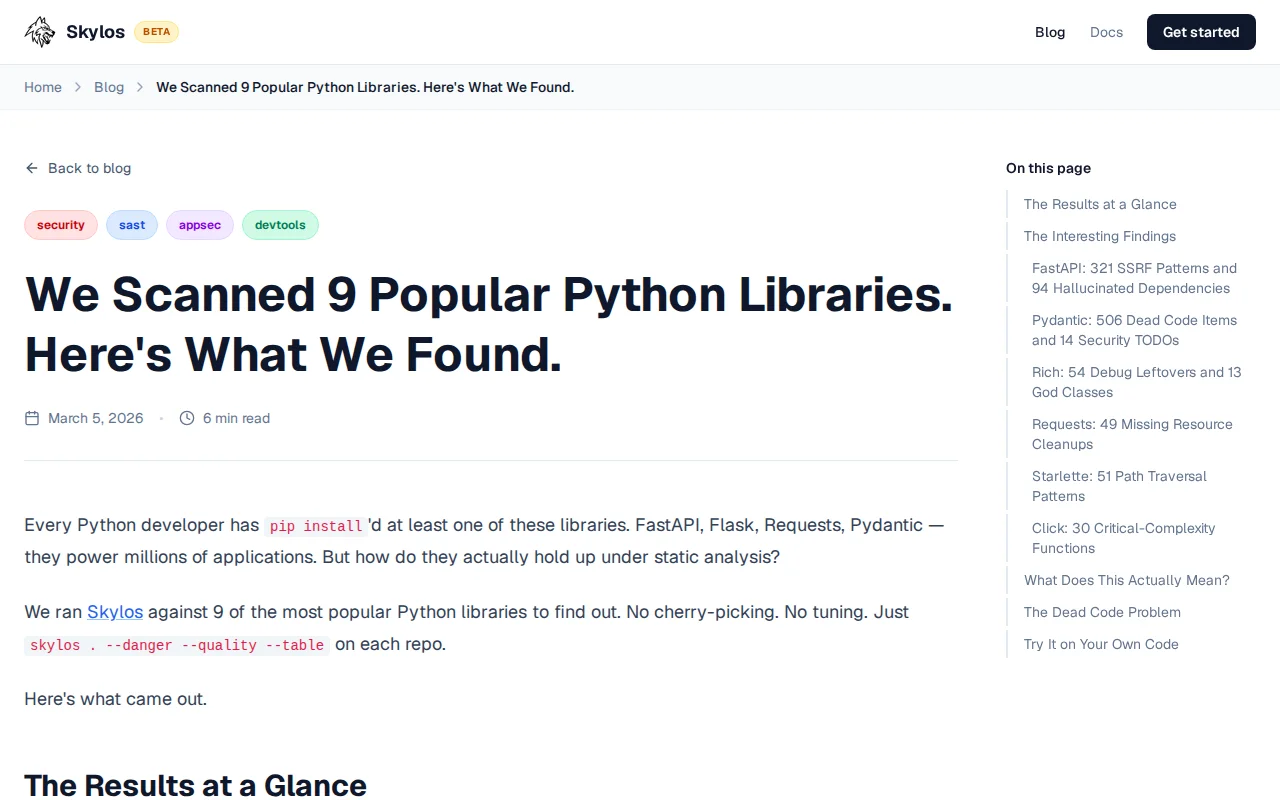The height and width of the screenshot is (800, 1280).
Task: Select the appsec tag
Action: pyautogui.click(x=200, y=225)
